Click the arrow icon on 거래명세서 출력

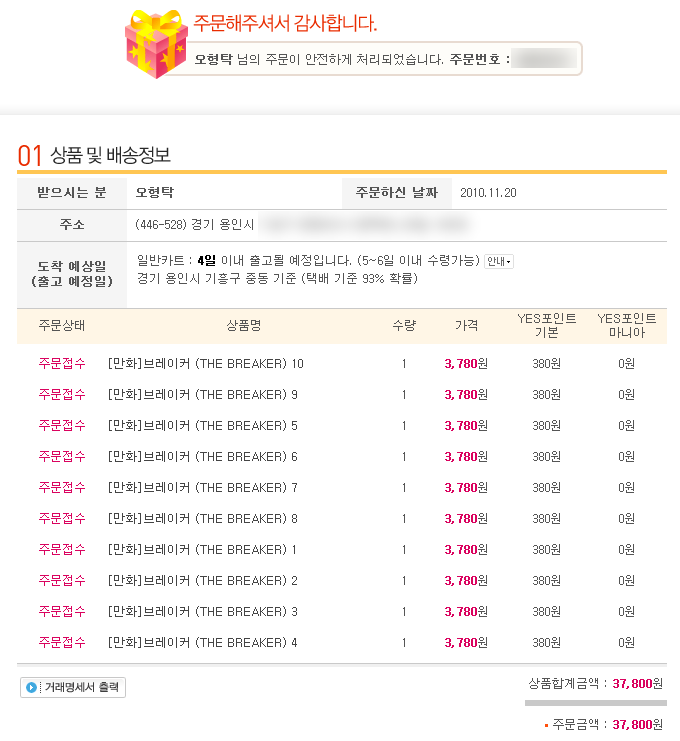[x=32, y=688]
